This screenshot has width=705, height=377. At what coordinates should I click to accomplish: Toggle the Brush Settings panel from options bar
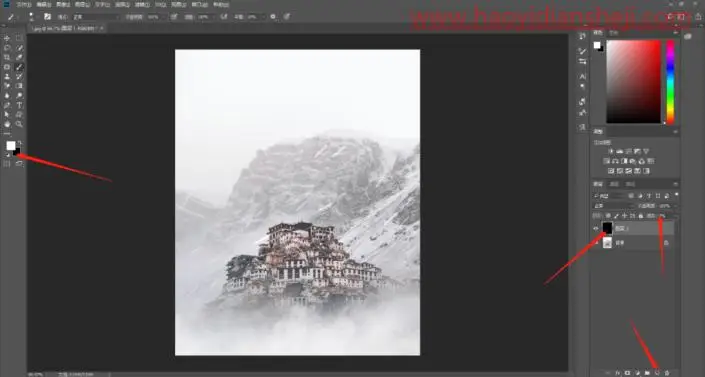(47, 17)
